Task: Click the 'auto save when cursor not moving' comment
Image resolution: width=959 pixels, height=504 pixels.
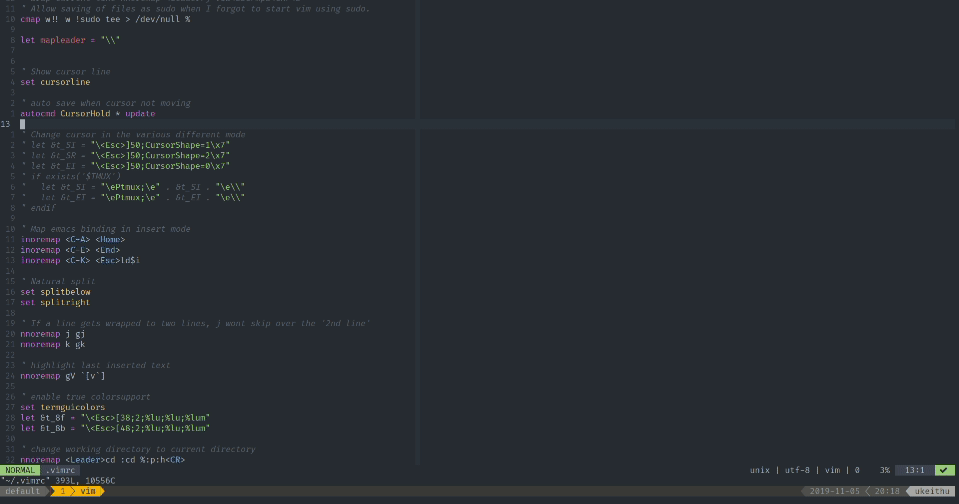Action: point(105,103)
